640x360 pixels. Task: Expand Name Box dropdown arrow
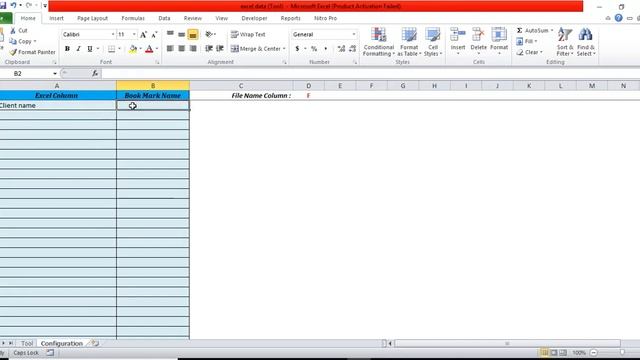55,73
